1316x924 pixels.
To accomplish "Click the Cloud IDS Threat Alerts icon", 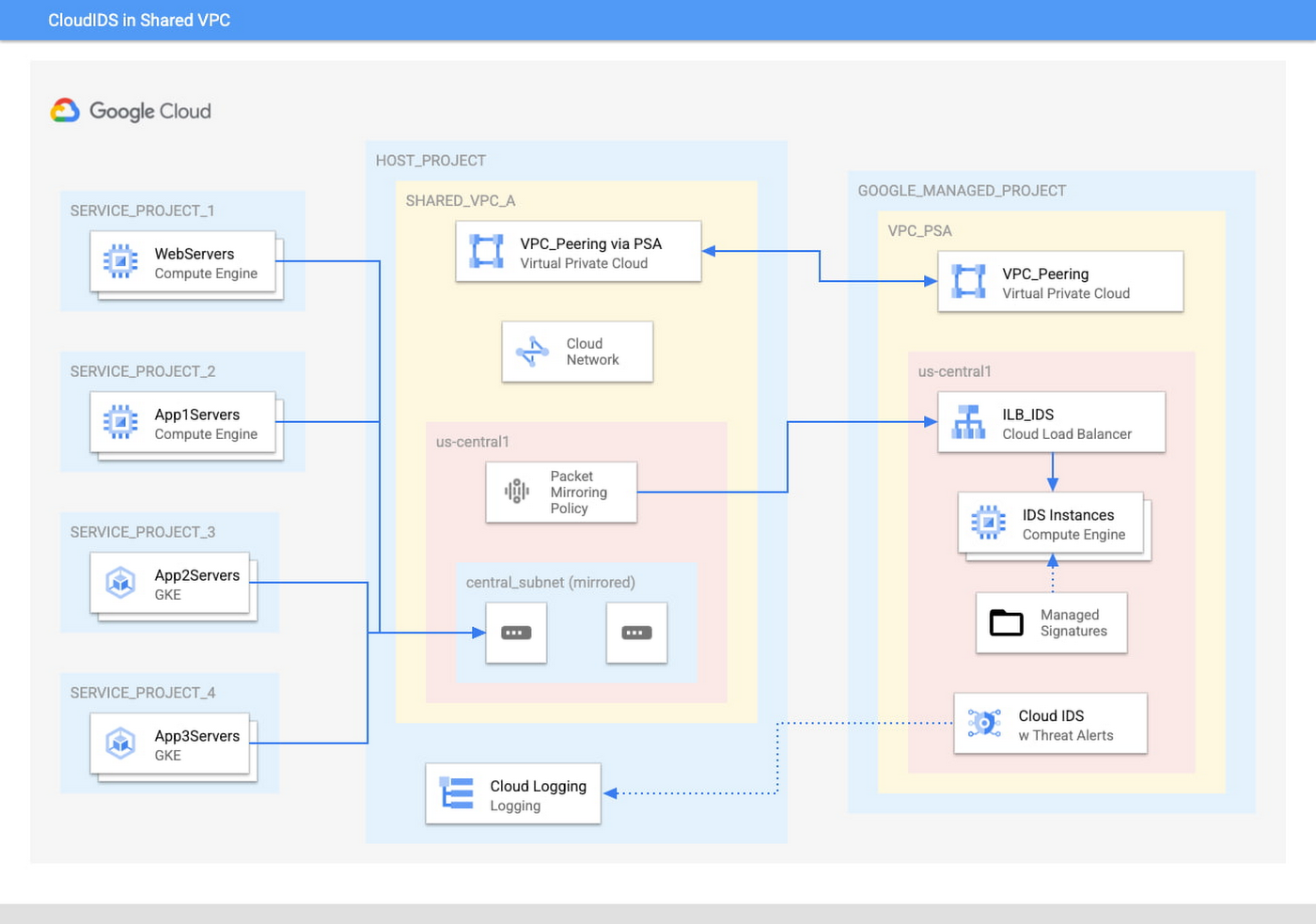I will 984,723.
